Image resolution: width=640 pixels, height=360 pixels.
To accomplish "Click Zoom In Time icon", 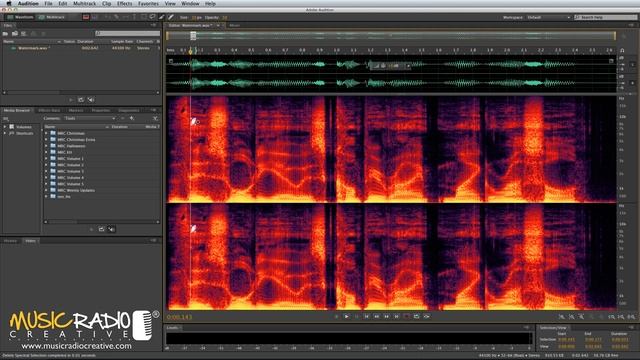I will point(581,317).
